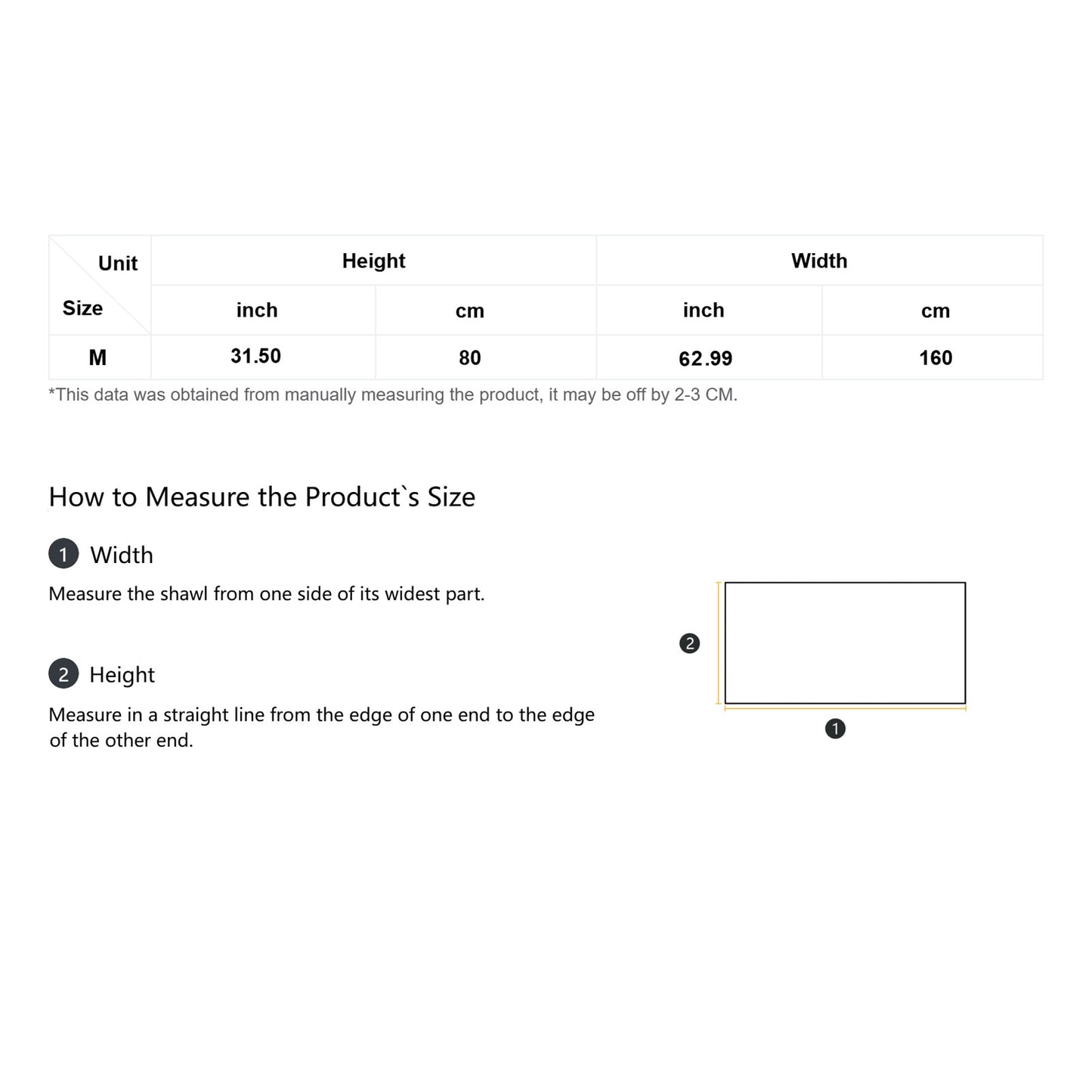Click the circled 2 marker left of diagram
Screen dimensions: 1092x1092
689,643
